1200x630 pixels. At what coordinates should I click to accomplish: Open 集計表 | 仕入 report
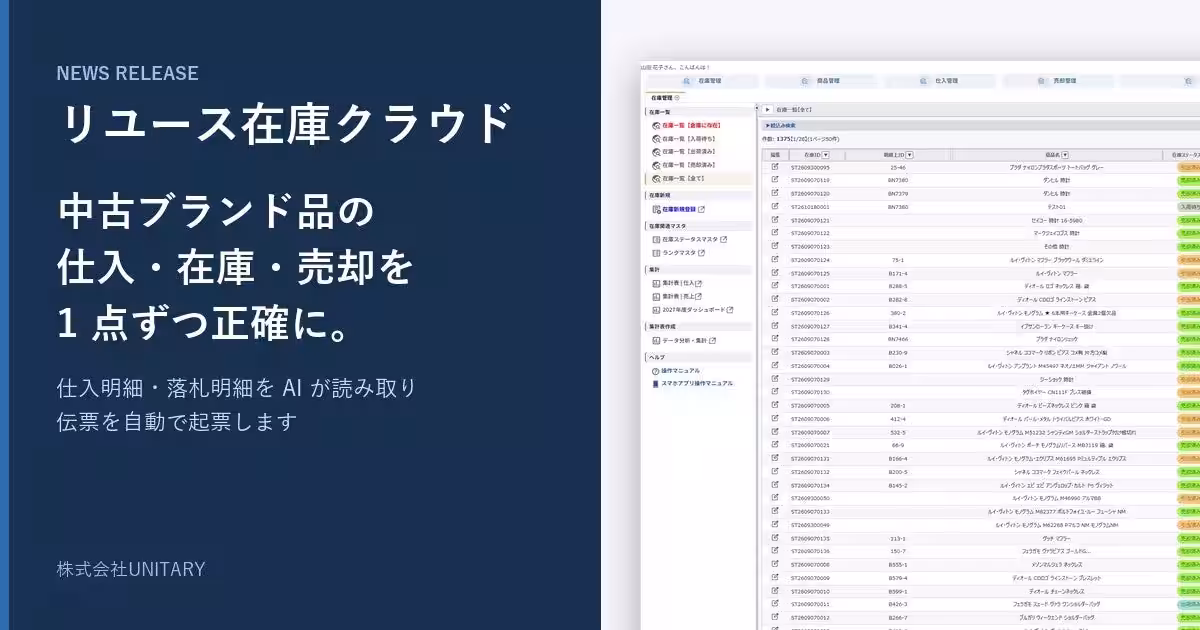tap(677, 283)
